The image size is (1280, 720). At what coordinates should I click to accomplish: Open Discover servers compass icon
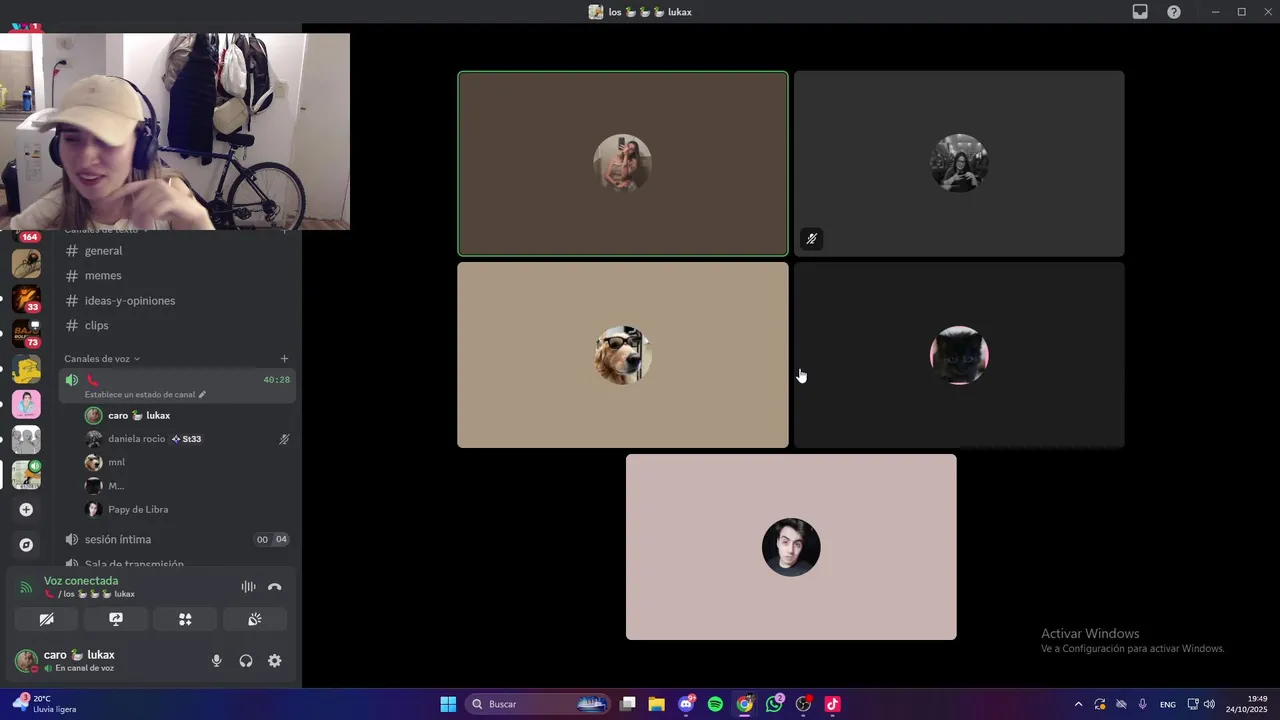tap(26, 545)
